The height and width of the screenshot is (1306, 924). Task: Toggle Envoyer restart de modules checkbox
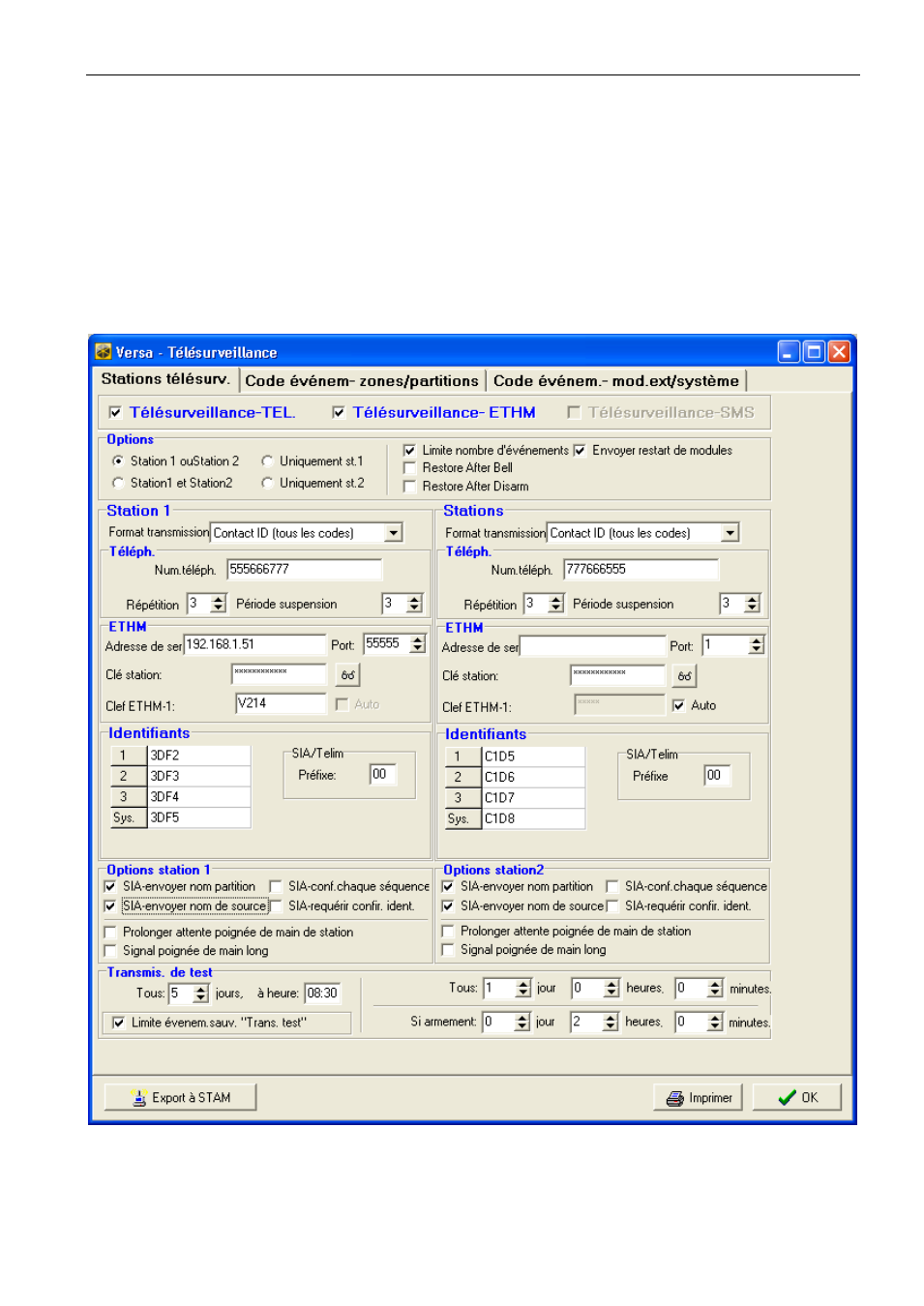click(x=580, y=451)
